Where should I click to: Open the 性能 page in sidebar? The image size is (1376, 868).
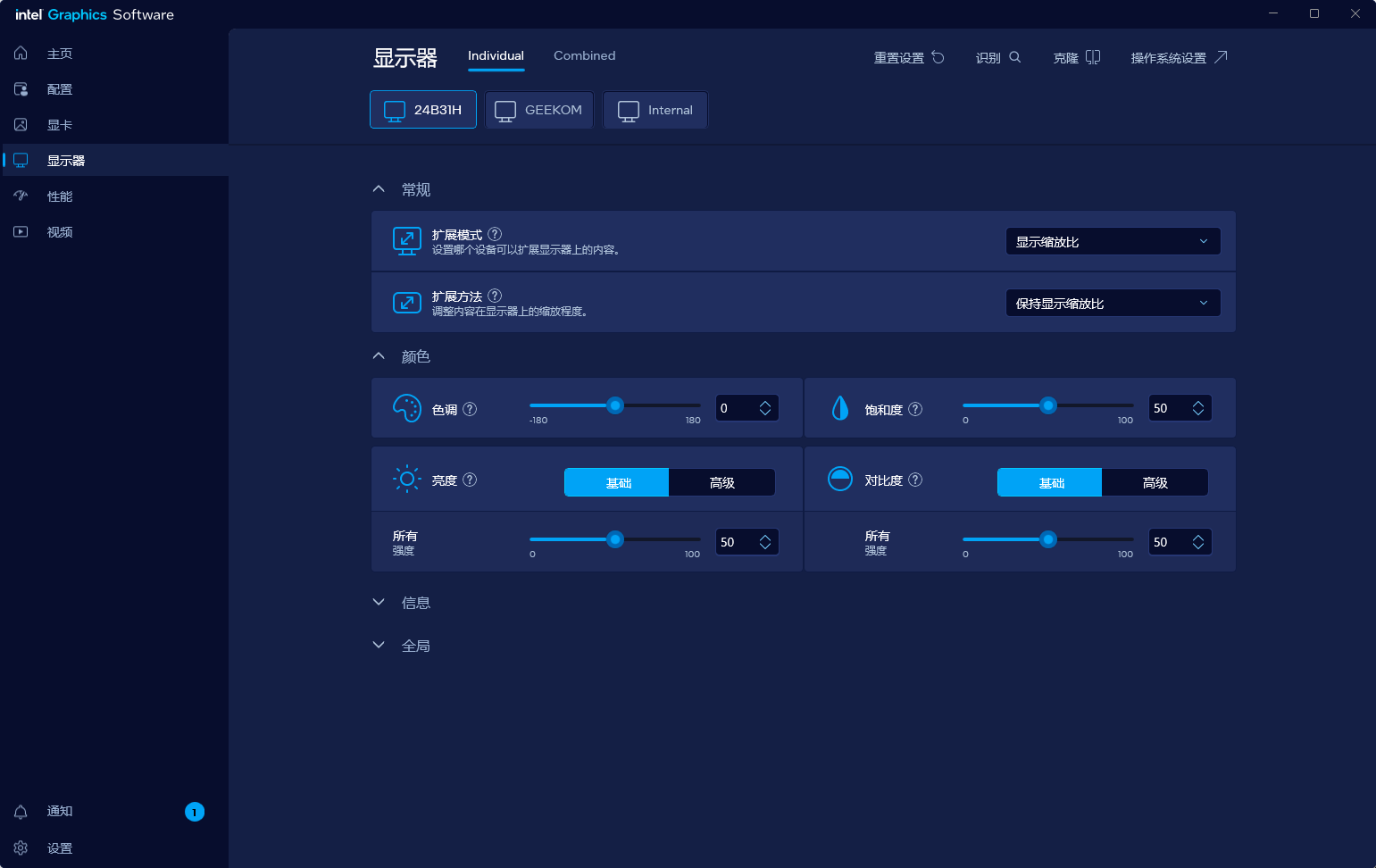point(60,196)
